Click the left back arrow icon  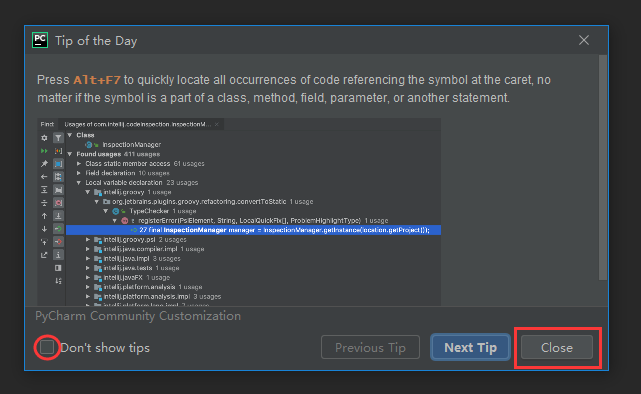coord(44,177)
